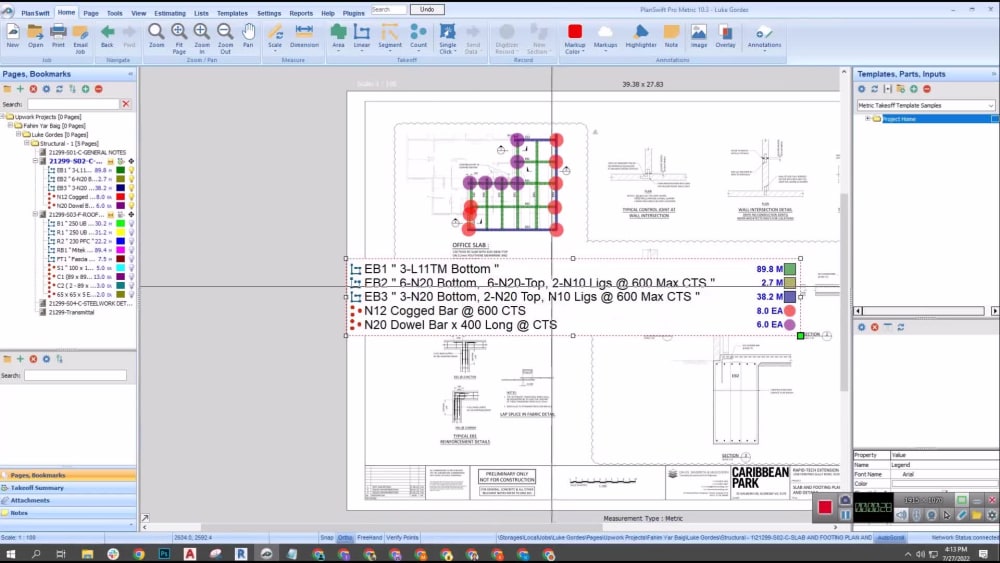
Task: Collapse the Luke Gordes folder
Action: (19, 135)
